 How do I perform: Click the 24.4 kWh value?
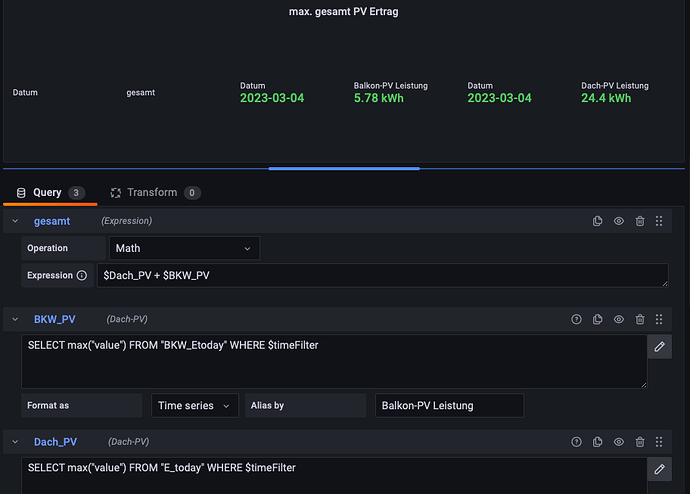click(x=606, y=98)
